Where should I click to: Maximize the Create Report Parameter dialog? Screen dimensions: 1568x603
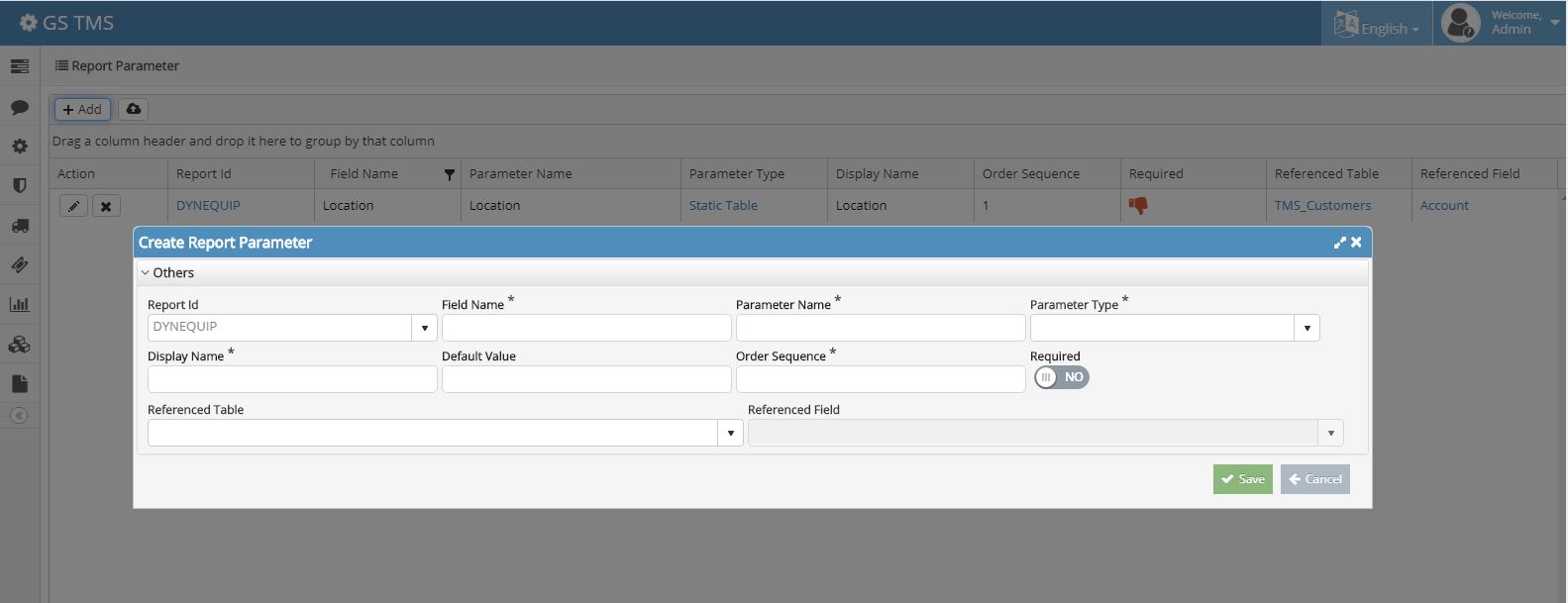click(x=1340, y=243)
